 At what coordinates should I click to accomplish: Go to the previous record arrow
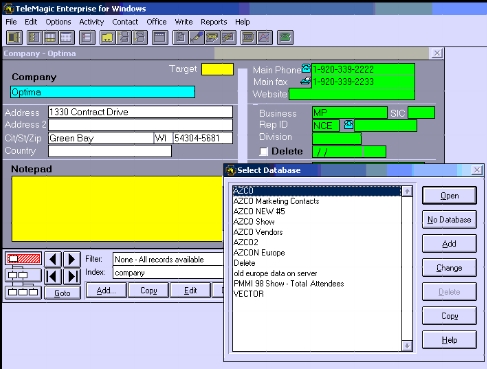click(53, 259)
